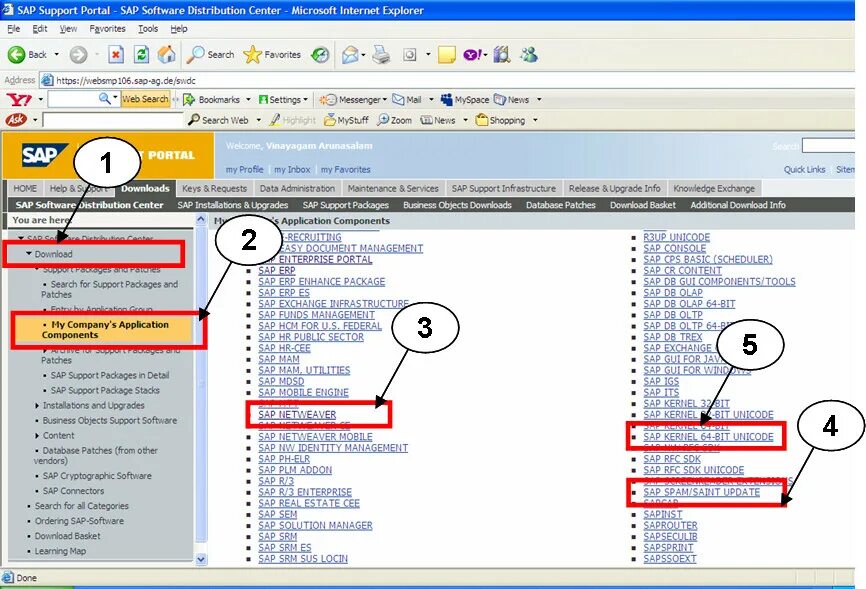Open the Knowledge Exchange tab

(714, 188)
